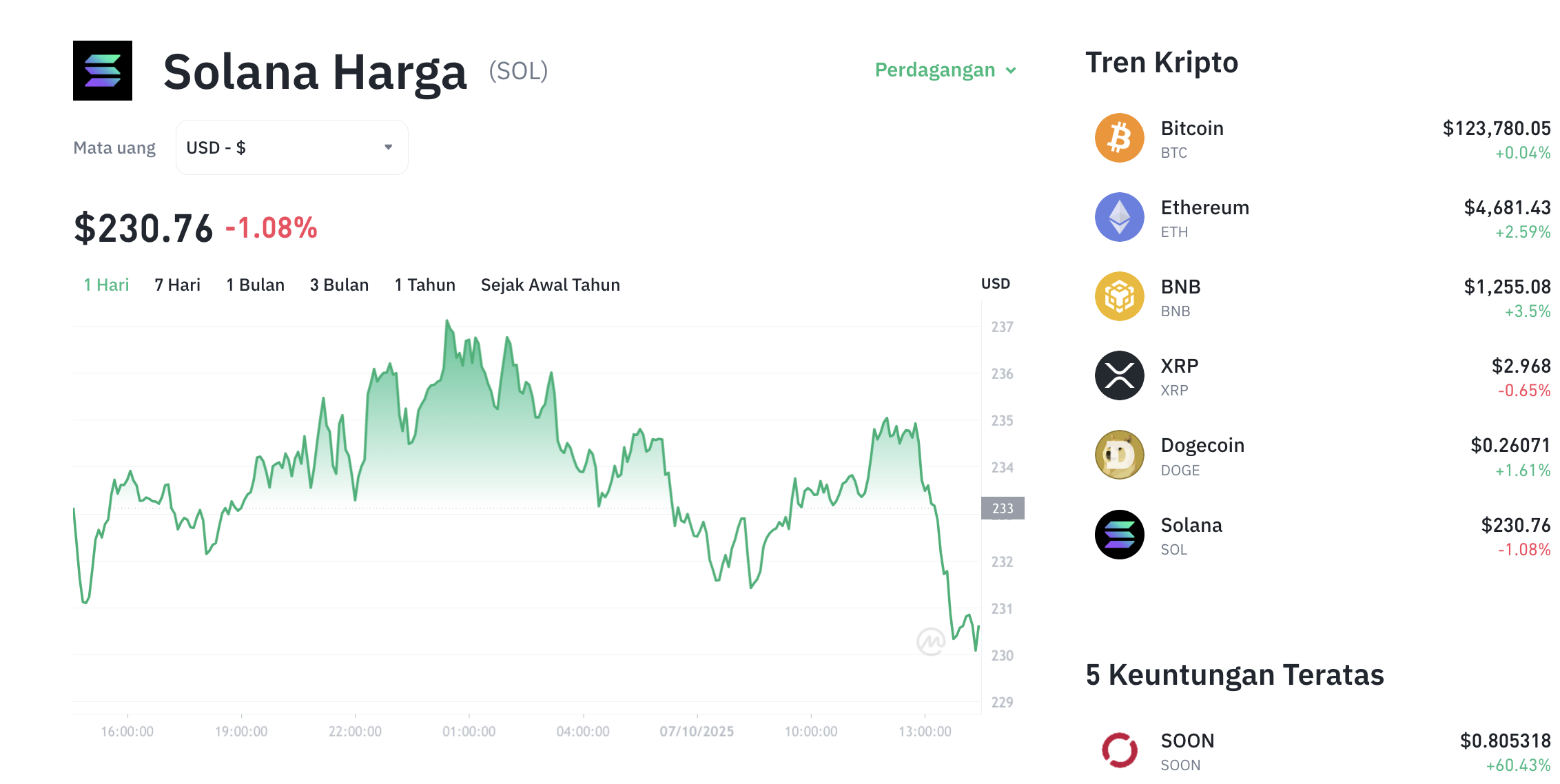Click the Dogecoin coin icon
This screenshot has width=1560, height=784.
(1119, 455)
